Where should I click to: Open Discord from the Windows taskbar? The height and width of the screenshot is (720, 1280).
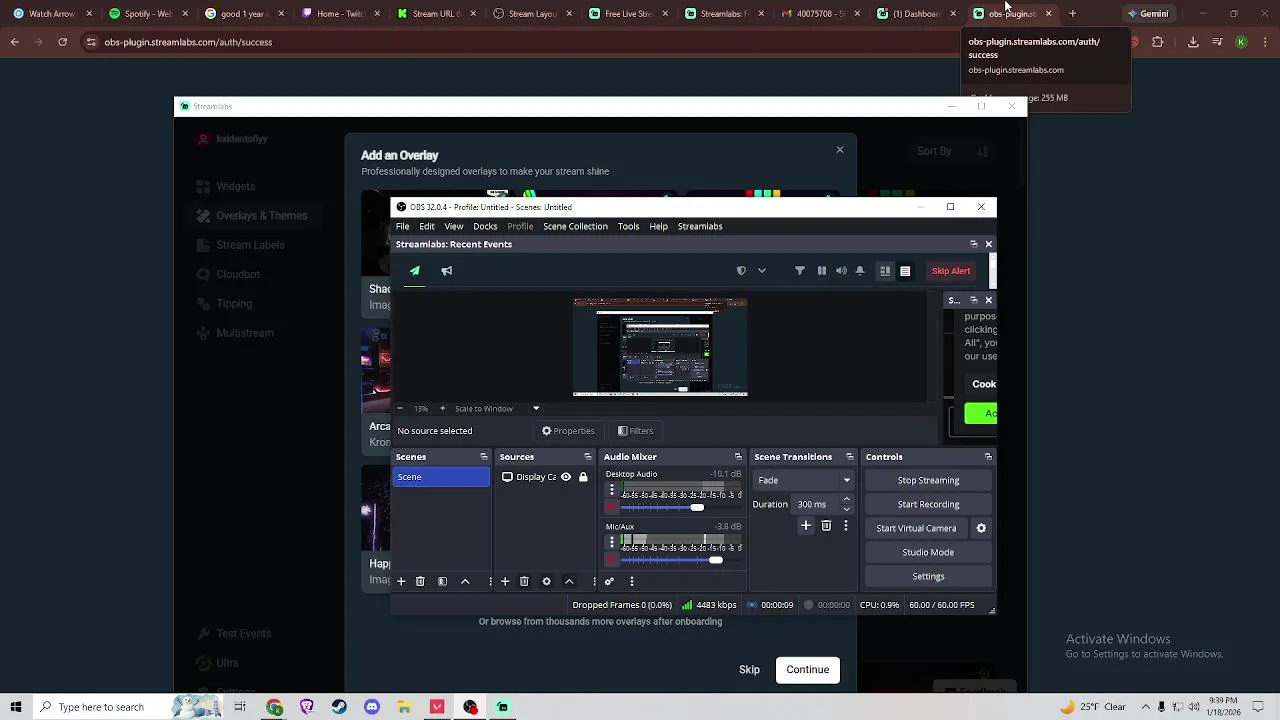(x=372, y=707)
